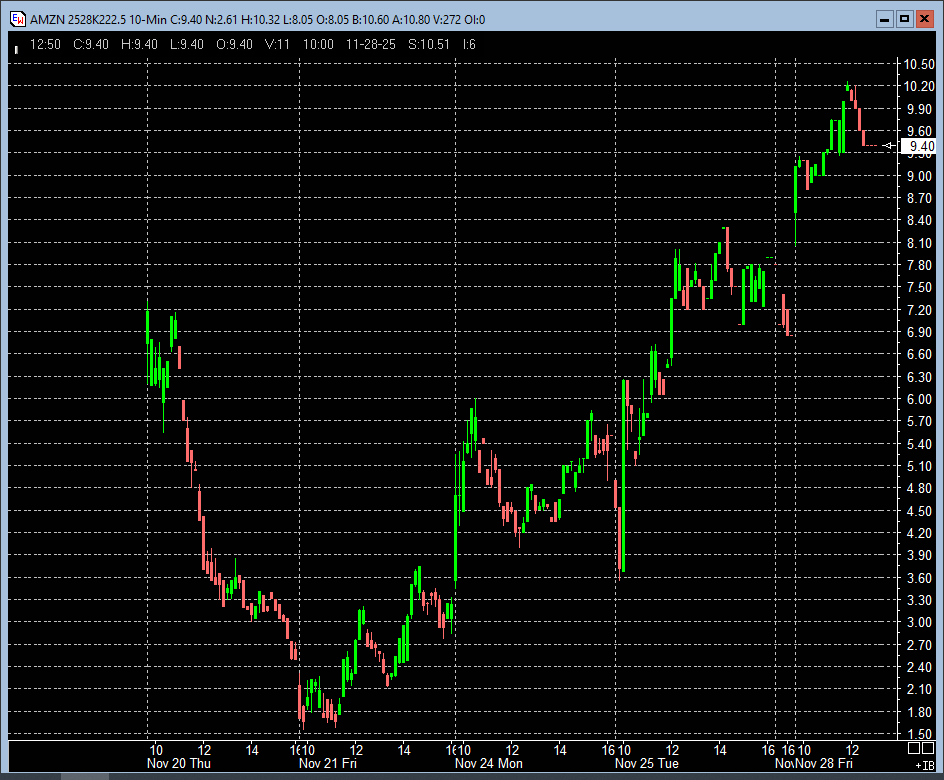
Task: Click the chart app icon in title bar
Action: coord(18,19)
